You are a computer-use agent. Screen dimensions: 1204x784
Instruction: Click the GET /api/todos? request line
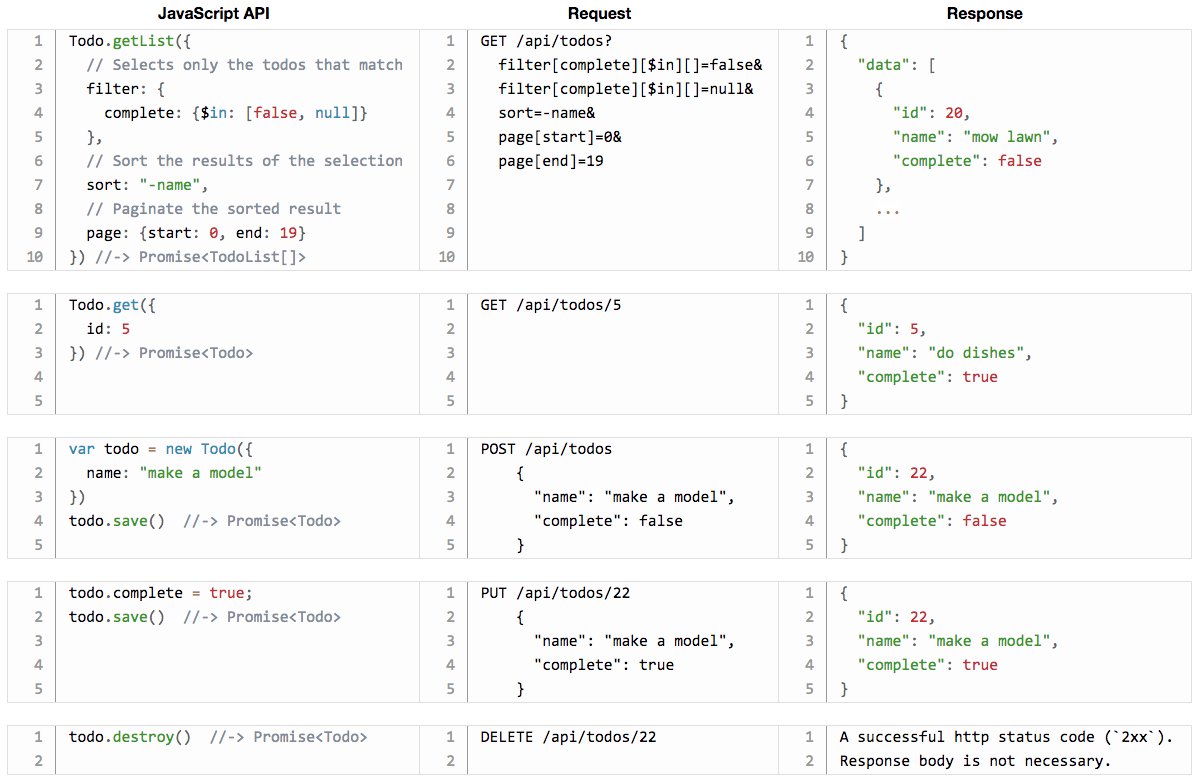click(x=534, y=41)
